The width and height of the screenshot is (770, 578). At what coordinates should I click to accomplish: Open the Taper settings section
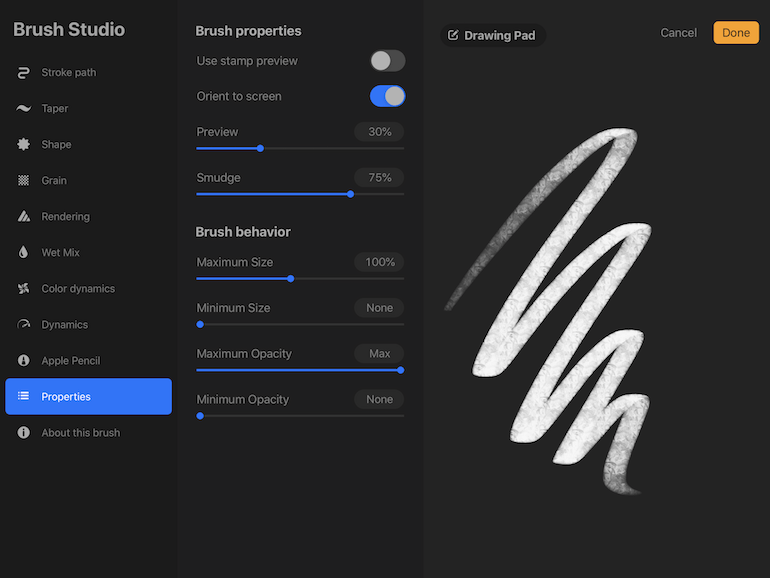click(x=88, y=109)
